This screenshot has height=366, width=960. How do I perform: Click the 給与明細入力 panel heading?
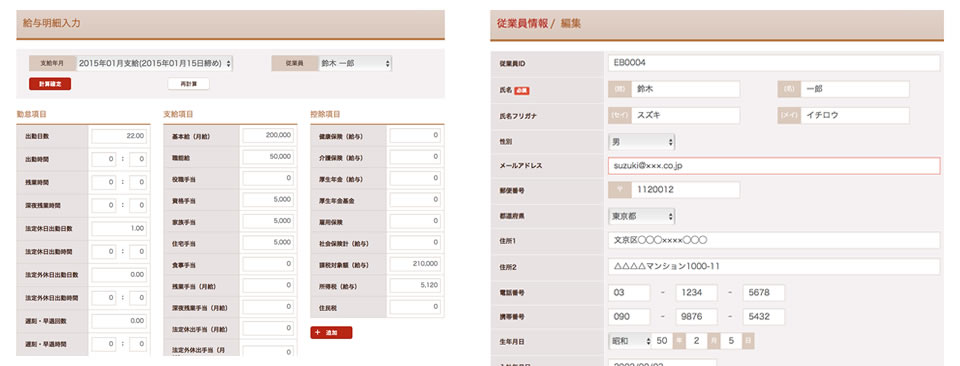(51, 24)
